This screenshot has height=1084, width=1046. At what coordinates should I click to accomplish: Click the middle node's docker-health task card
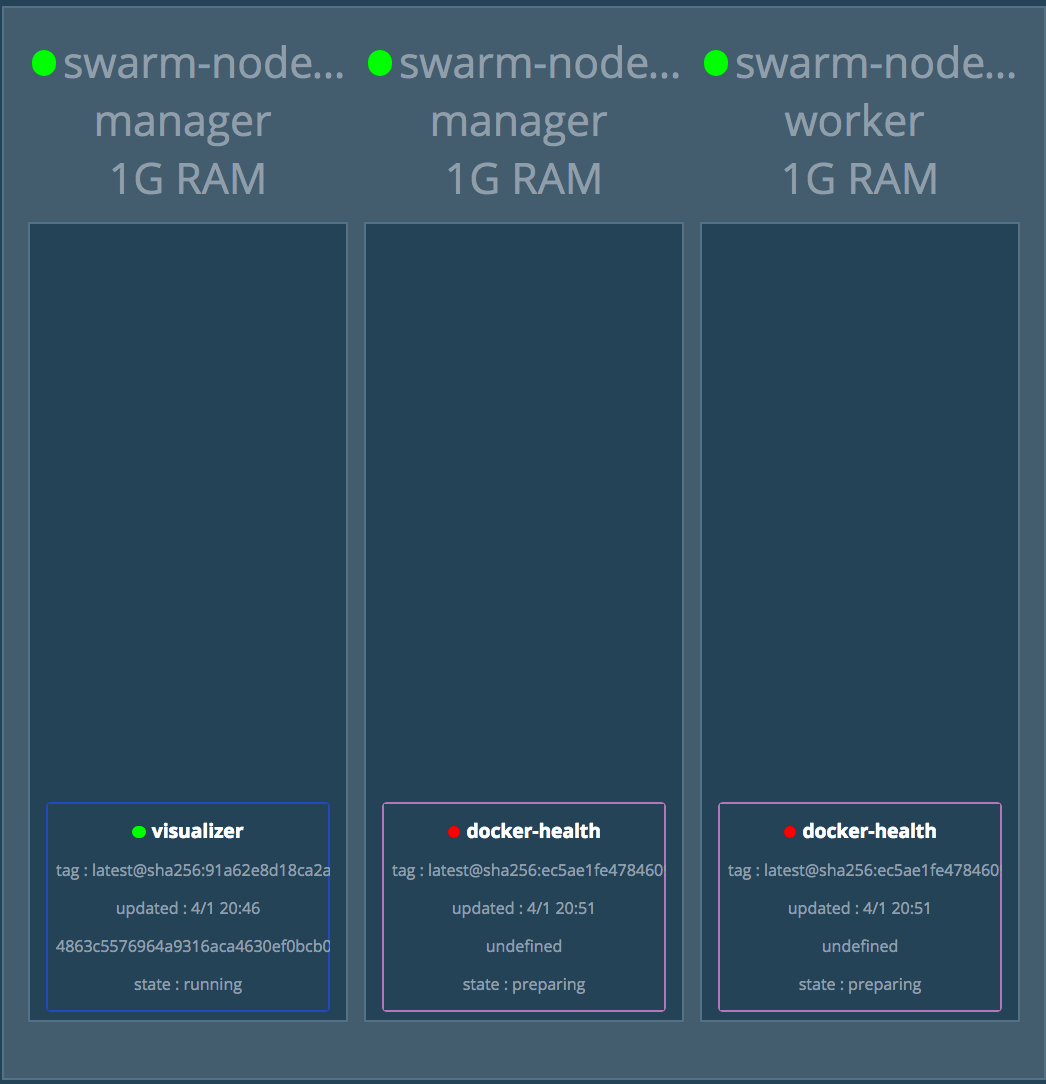pos(523,907)
